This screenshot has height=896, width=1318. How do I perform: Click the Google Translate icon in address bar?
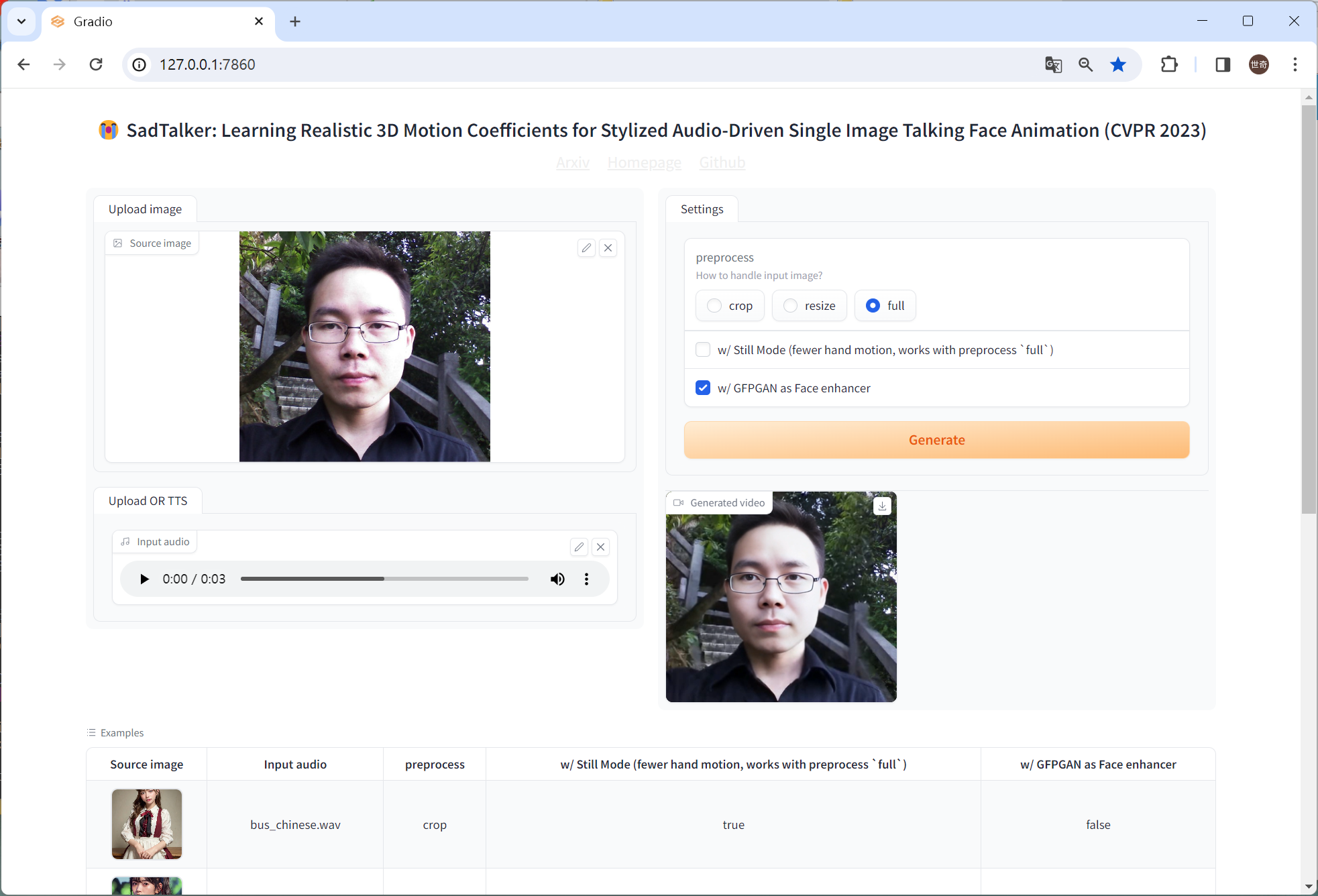[x=1053, y=64]
